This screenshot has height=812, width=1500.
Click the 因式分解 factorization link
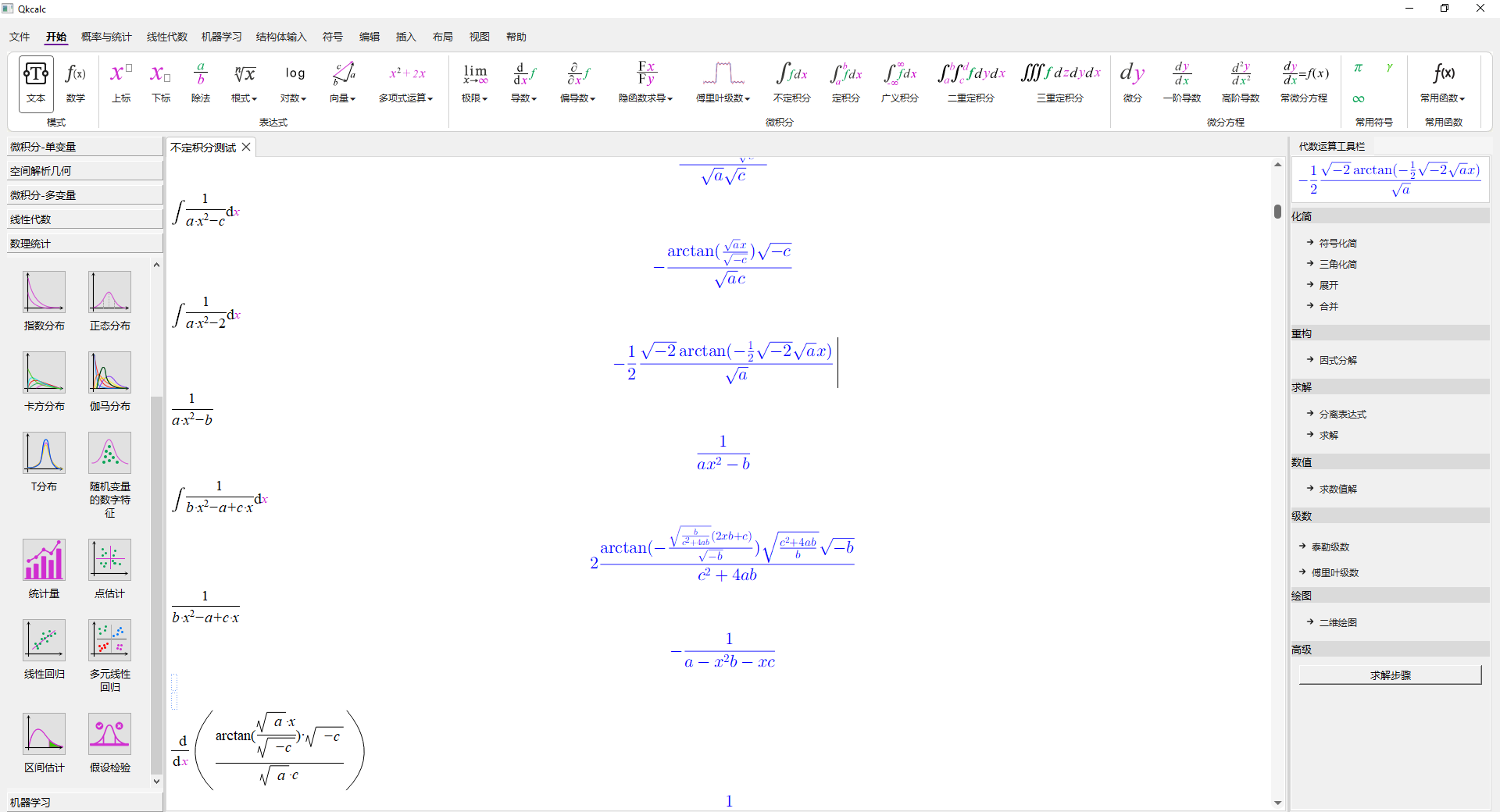pyautogui.click(x=1337, y=360)
